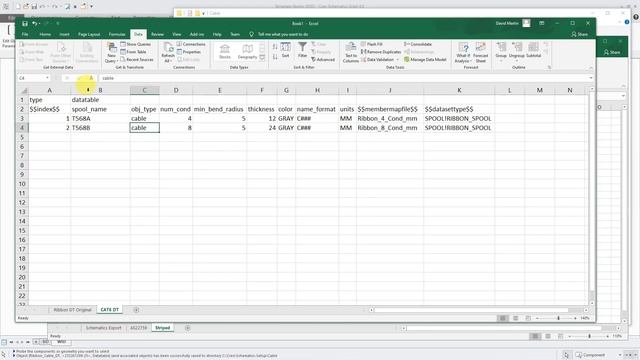Click Consolidate in Data Tools
The width and height of the screenshot is (640, 360).
(x=418, y=44)
